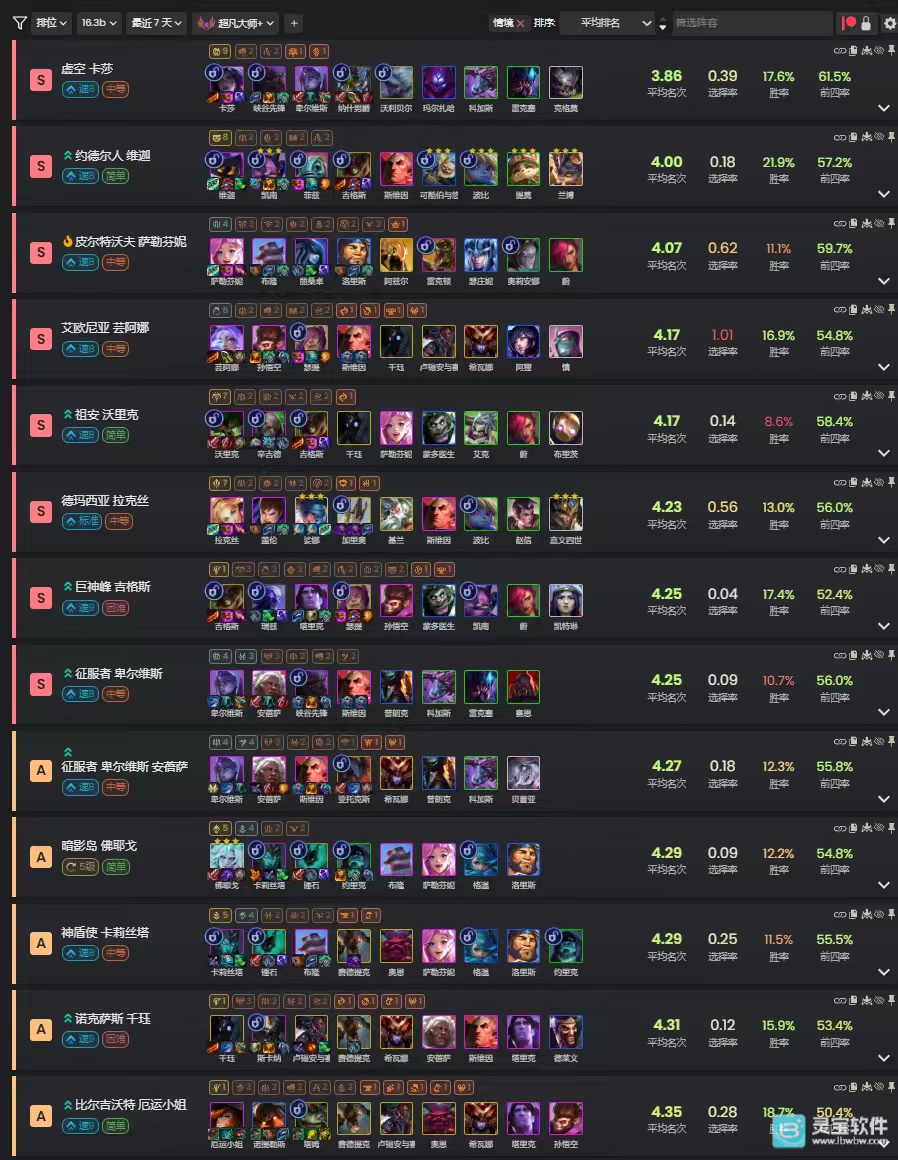Click the add filter plus button
Image resolution: width=898 pixels, height=1160 pixels.
click(294, 23)
